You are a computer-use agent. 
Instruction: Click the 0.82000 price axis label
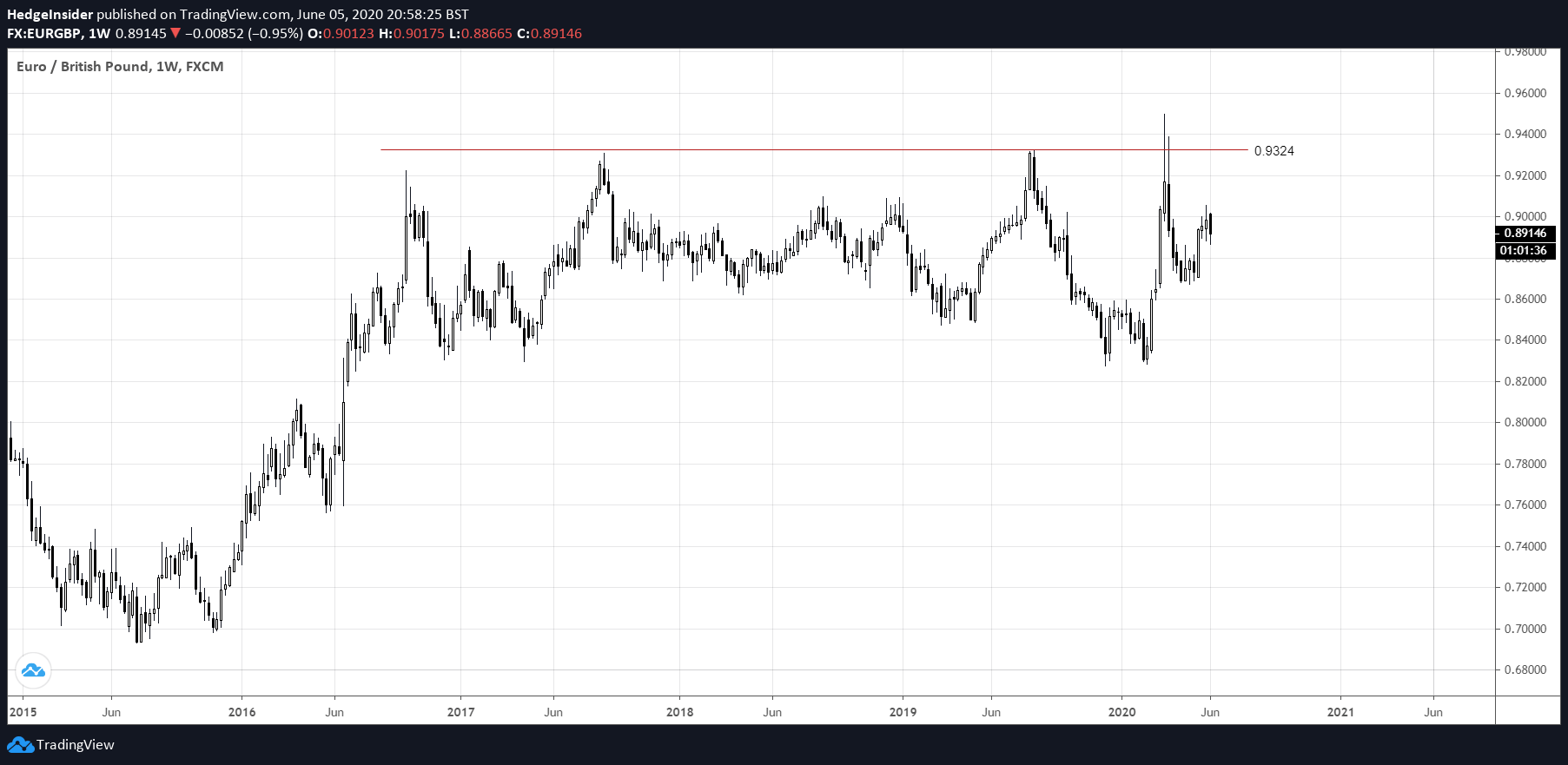pyautogui.click(x=1525, y=381)
